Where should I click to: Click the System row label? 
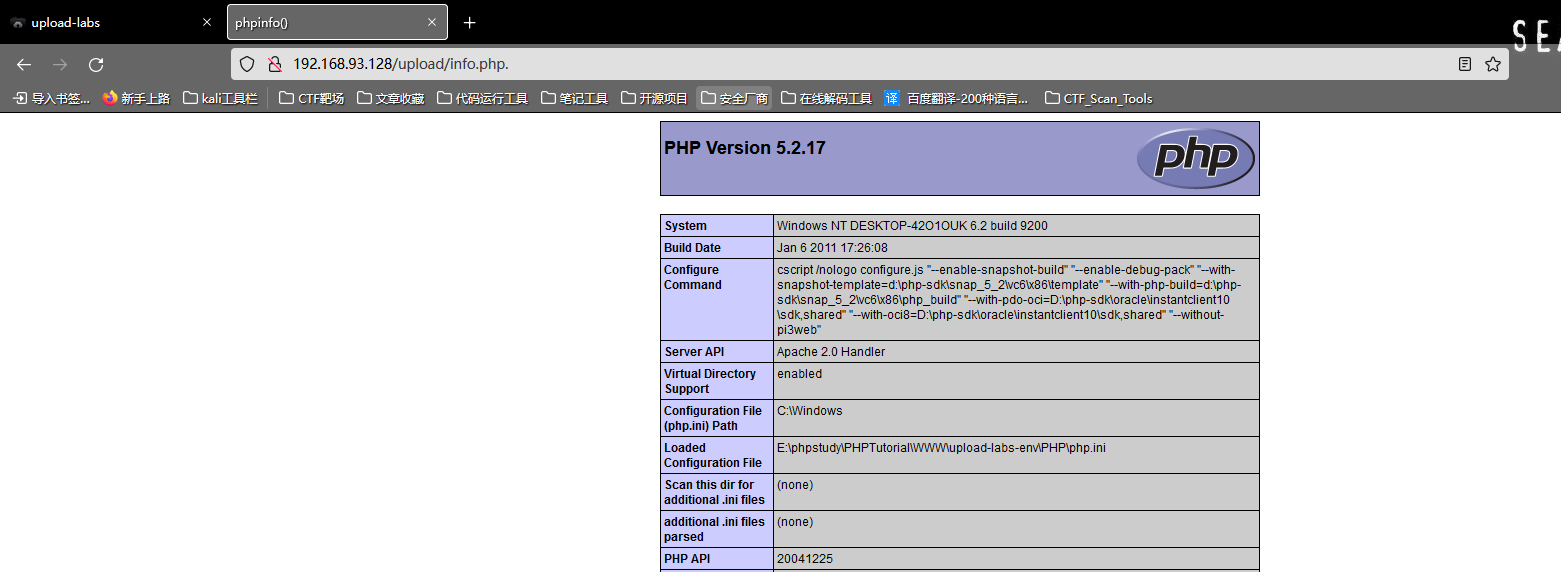pos(685,226)
